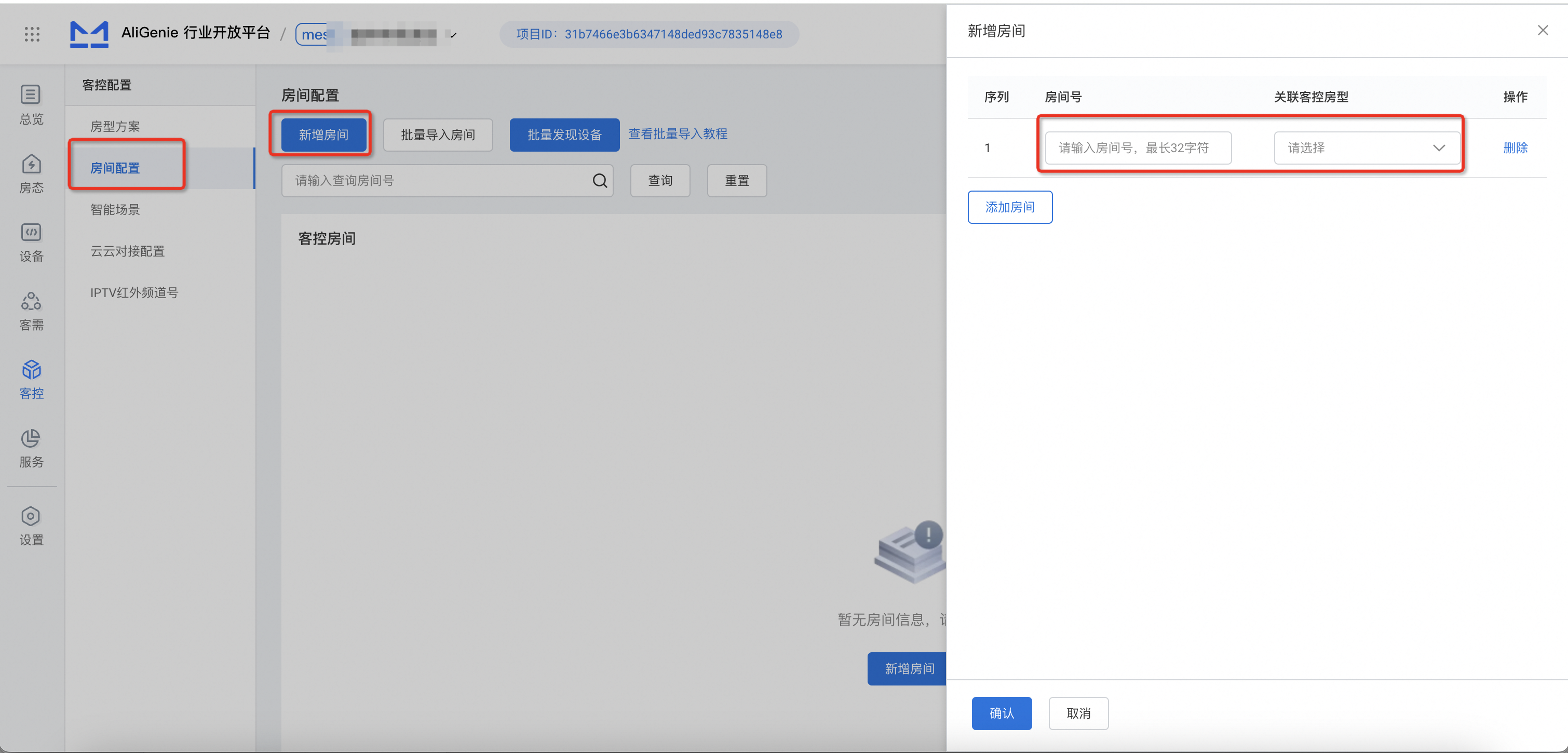1568x753 pixels.
Task: Expand the 关联客控房型 dropdown
Action: coord(1367,148)
